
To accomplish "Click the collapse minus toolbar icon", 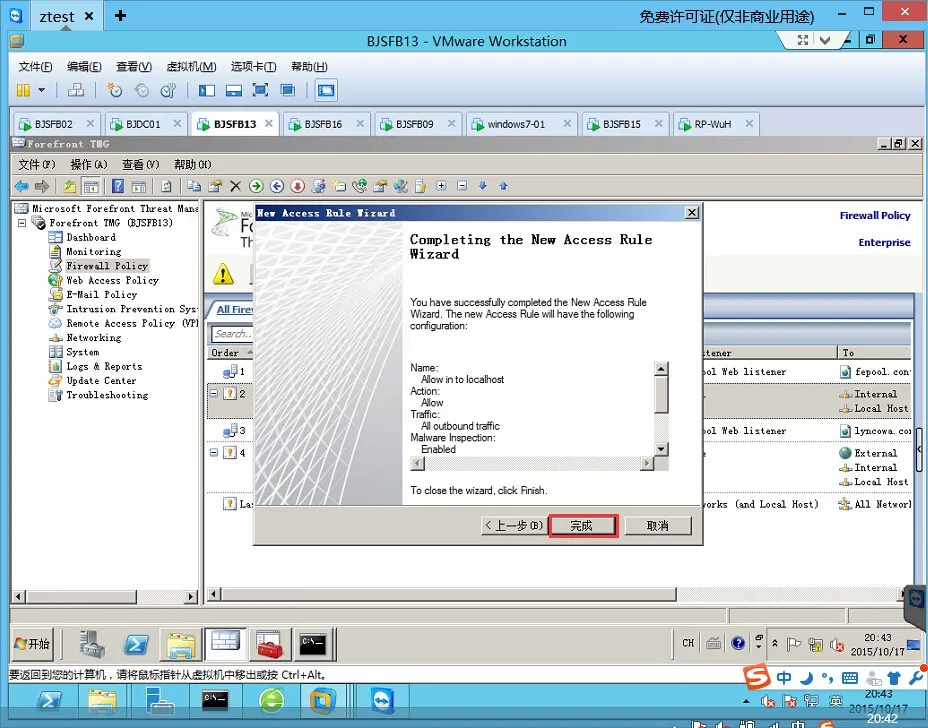I will coord(462,186).
